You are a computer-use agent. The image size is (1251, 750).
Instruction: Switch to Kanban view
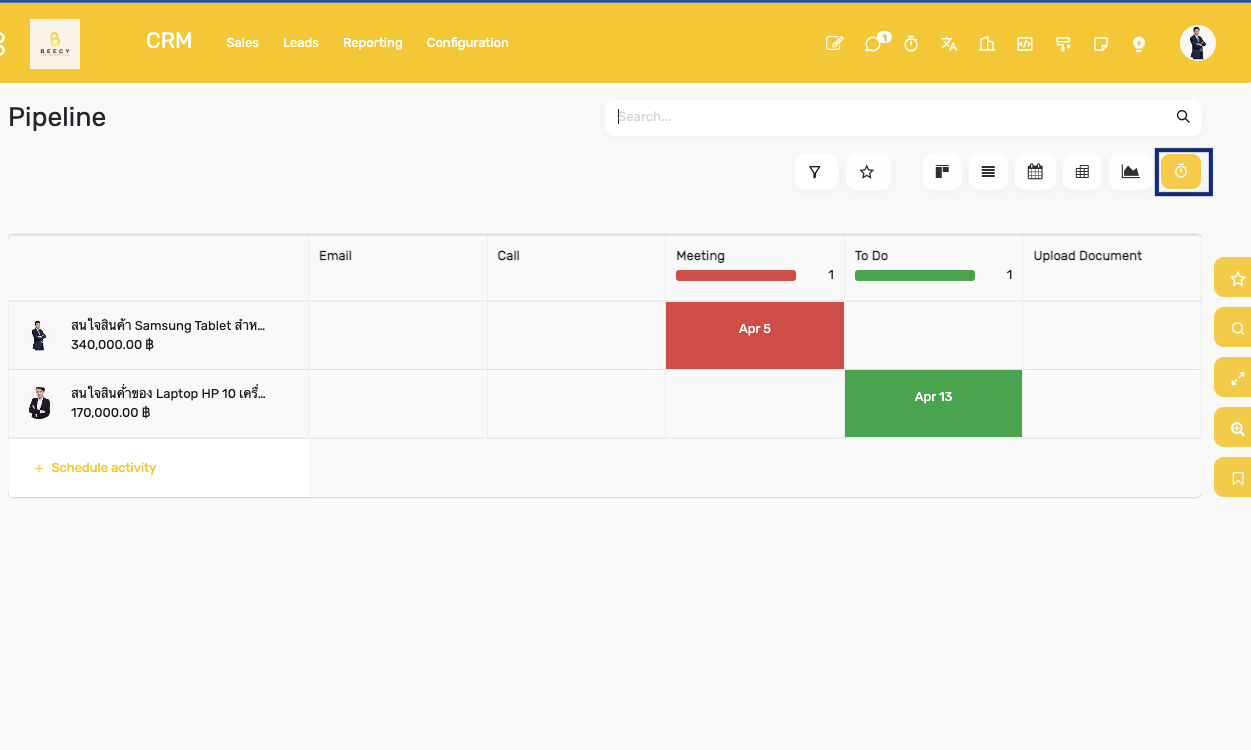[942, 172]
